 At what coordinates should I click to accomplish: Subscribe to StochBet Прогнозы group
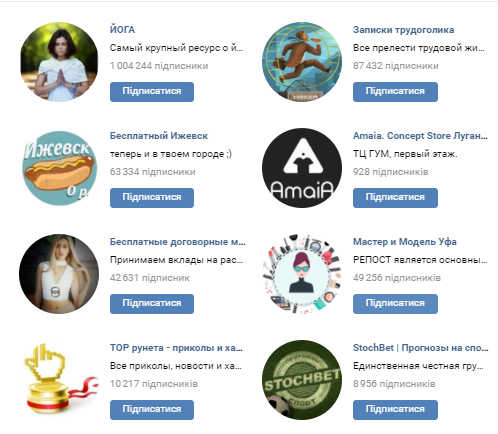[x=395, y=410]
